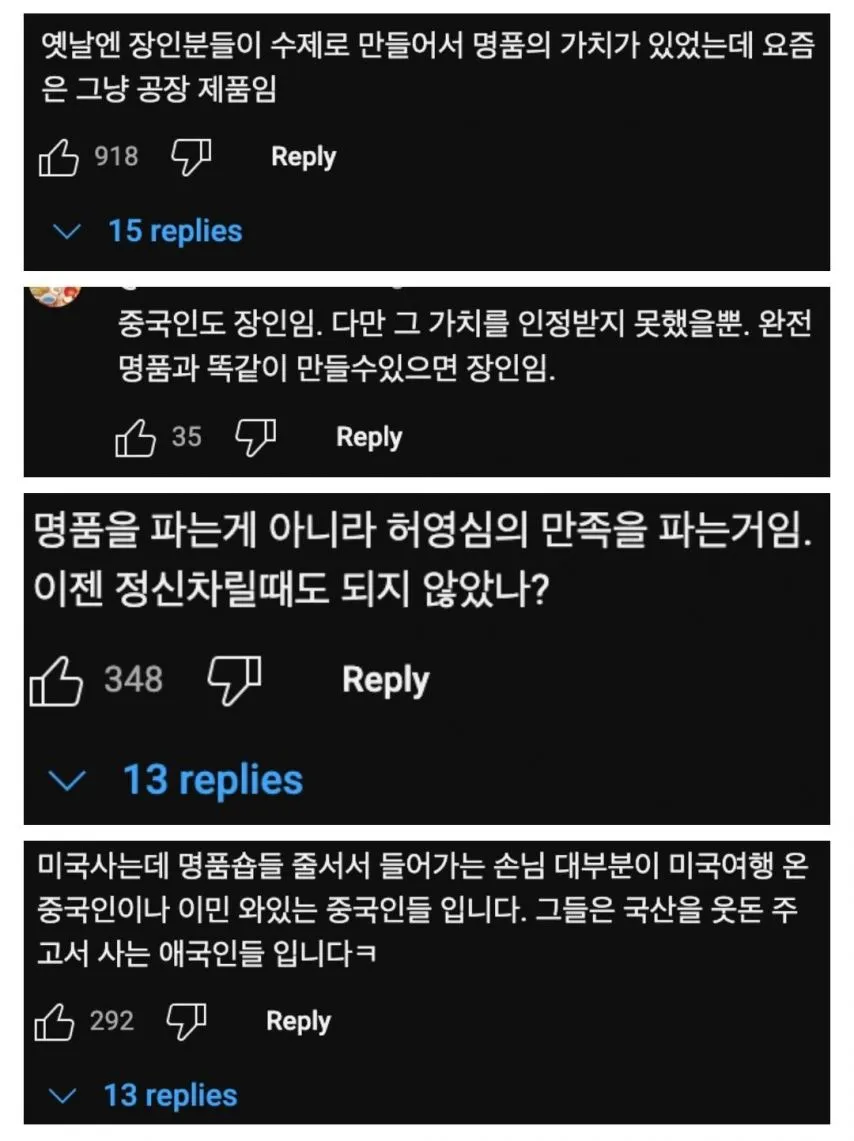Like the comment with 292 likes
854x1141 pixels.
click(x=56, y=1022)
